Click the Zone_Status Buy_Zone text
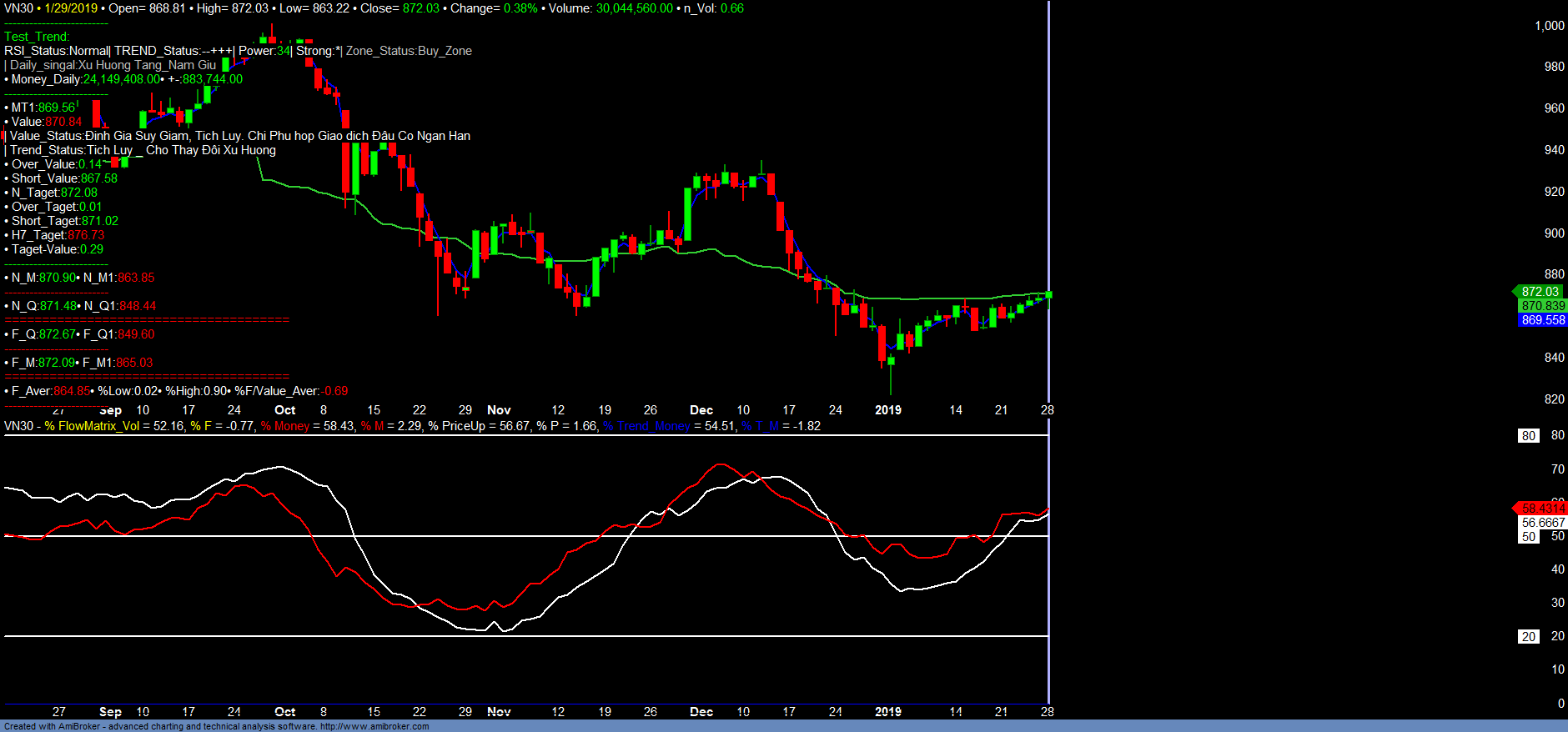The height and width of the screenshot is (732, 1568). tap(409, 51)
